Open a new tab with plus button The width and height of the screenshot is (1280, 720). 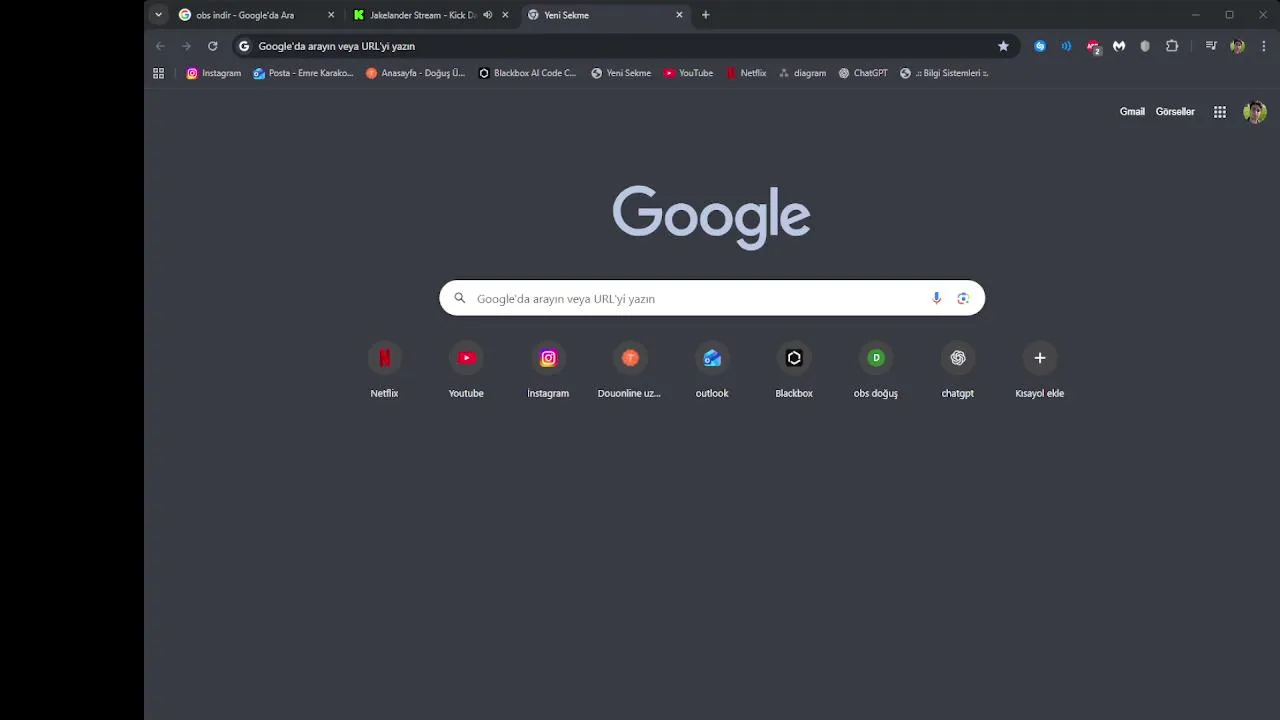[705, 15]
